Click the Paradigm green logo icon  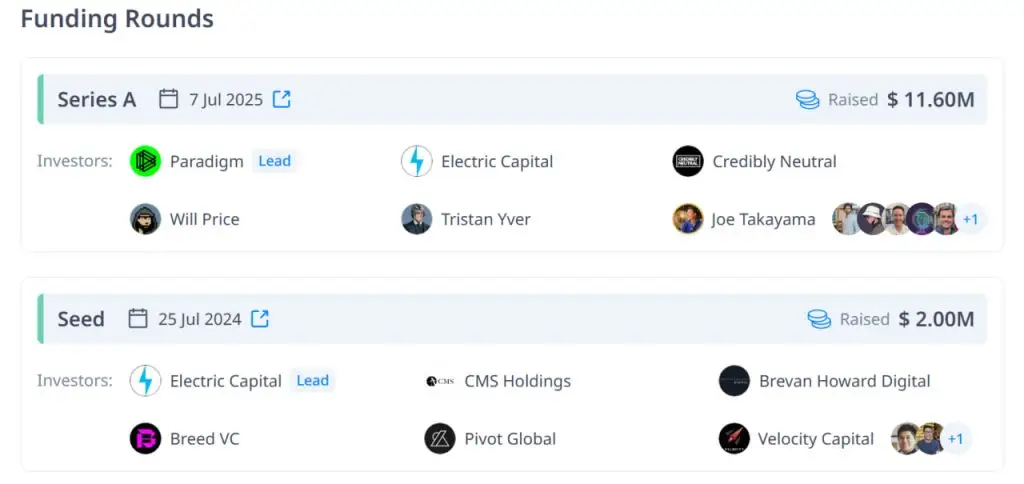point(146,161)
